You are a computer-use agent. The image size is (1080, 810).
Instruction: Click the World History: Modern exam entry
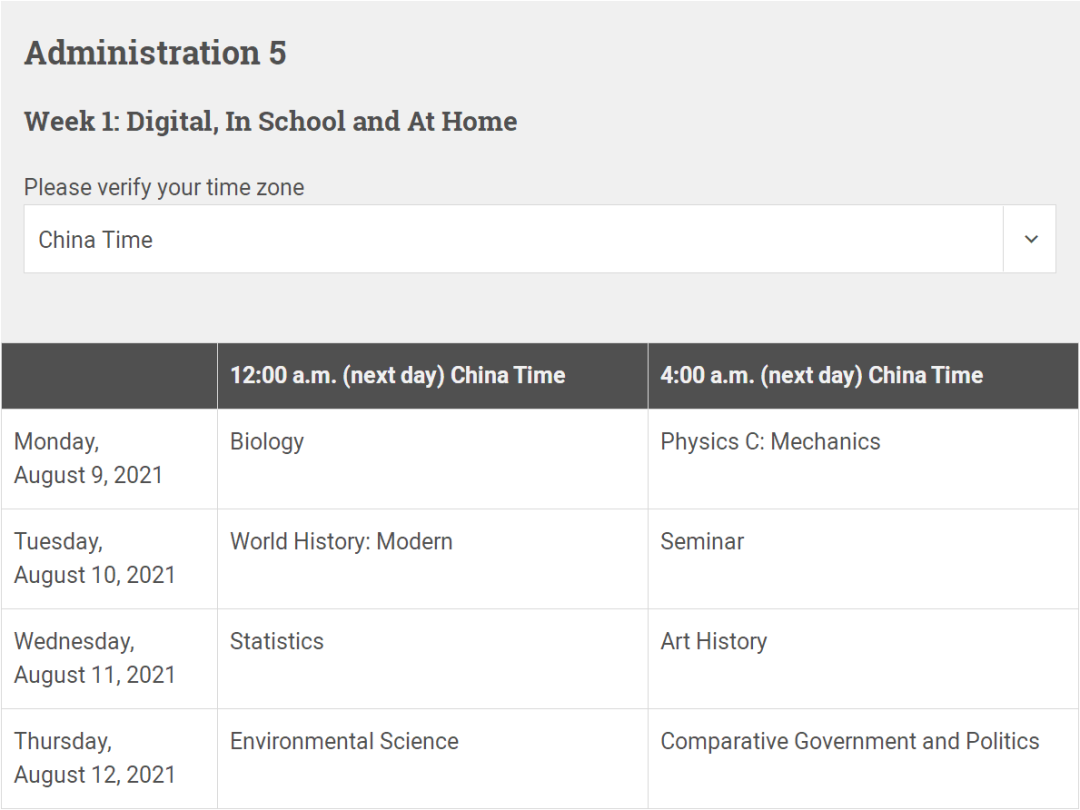point(341,542)
